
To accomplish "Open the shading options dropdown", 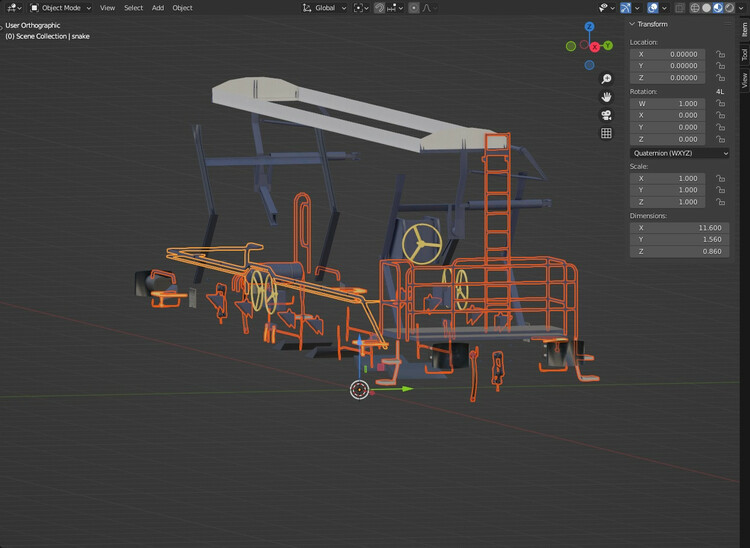I will coord(739,8).
